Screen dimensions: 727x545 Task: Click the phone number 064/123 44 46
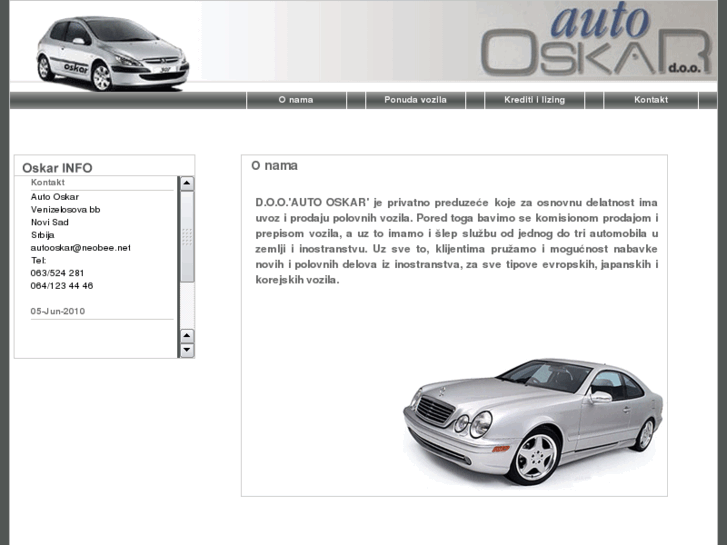tap(62, 286)
